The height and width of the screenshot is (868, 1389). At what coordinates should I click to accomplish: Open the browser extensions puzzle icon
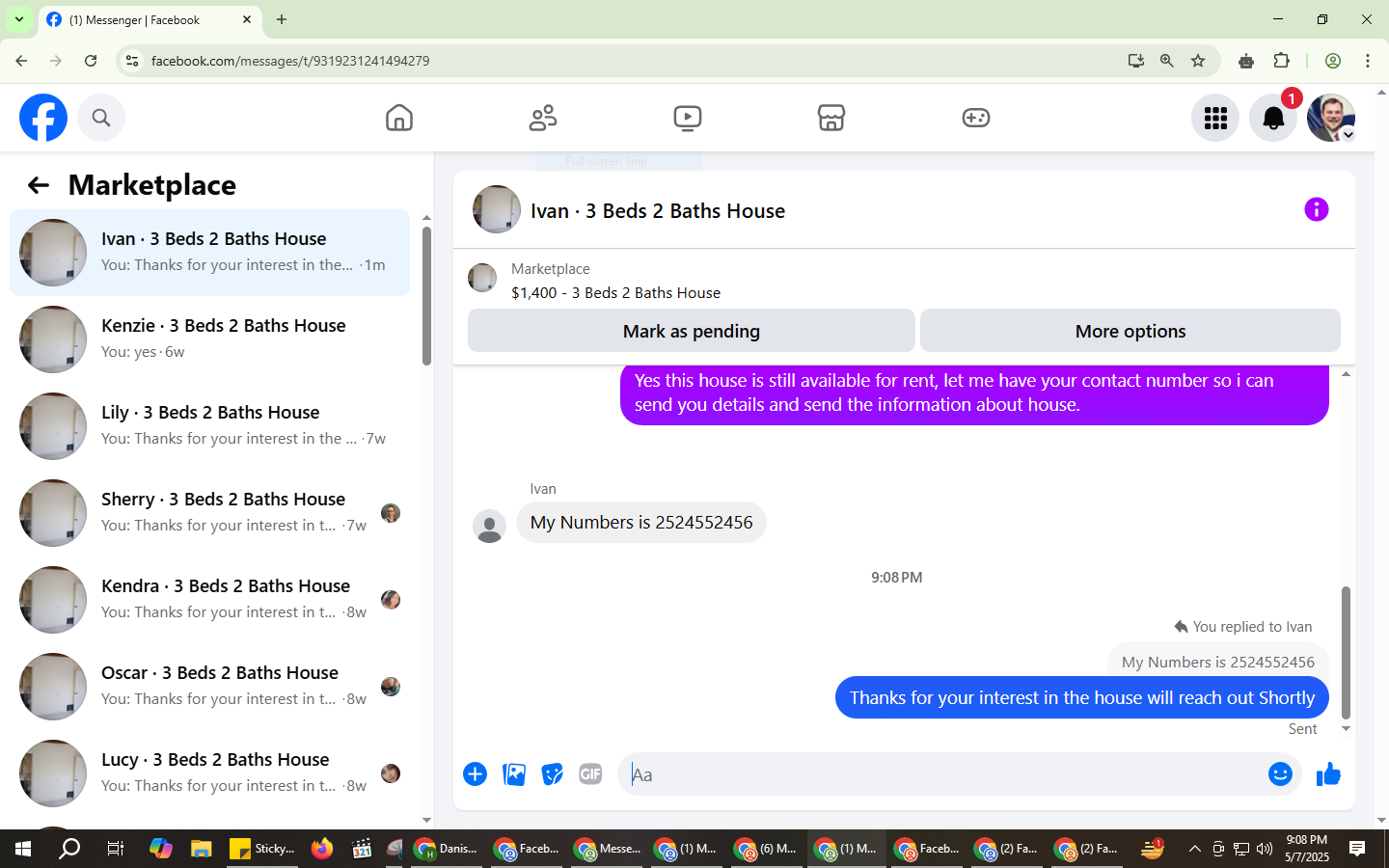[x=1282, y=61]
